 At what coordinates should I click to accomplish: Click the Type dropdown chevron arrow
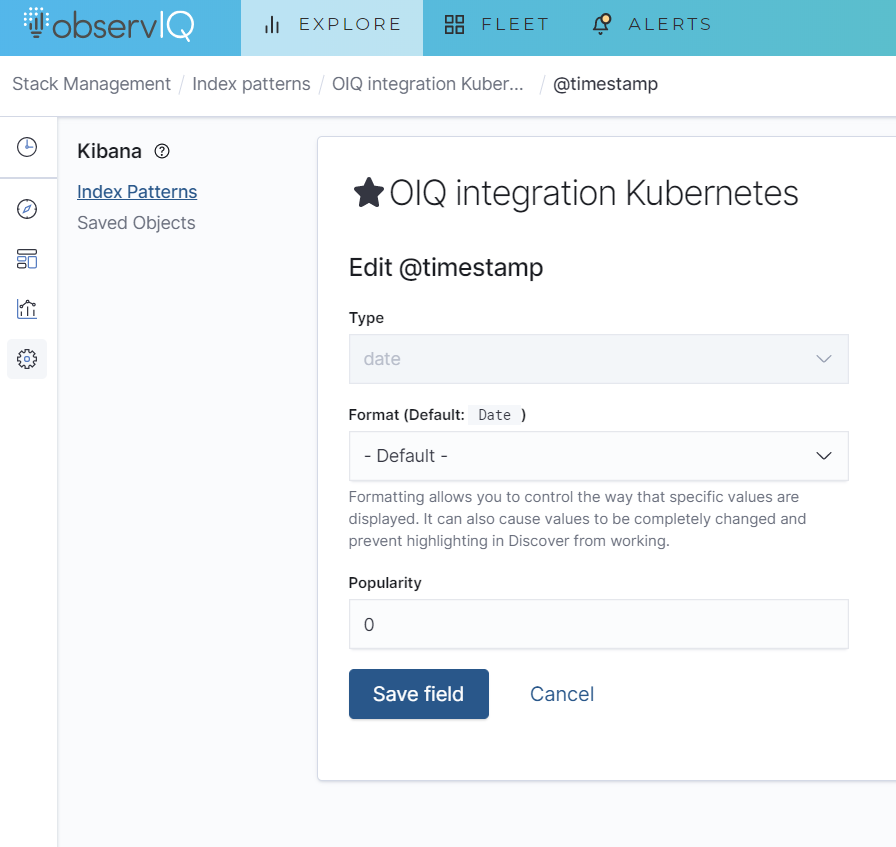[823, 359]
